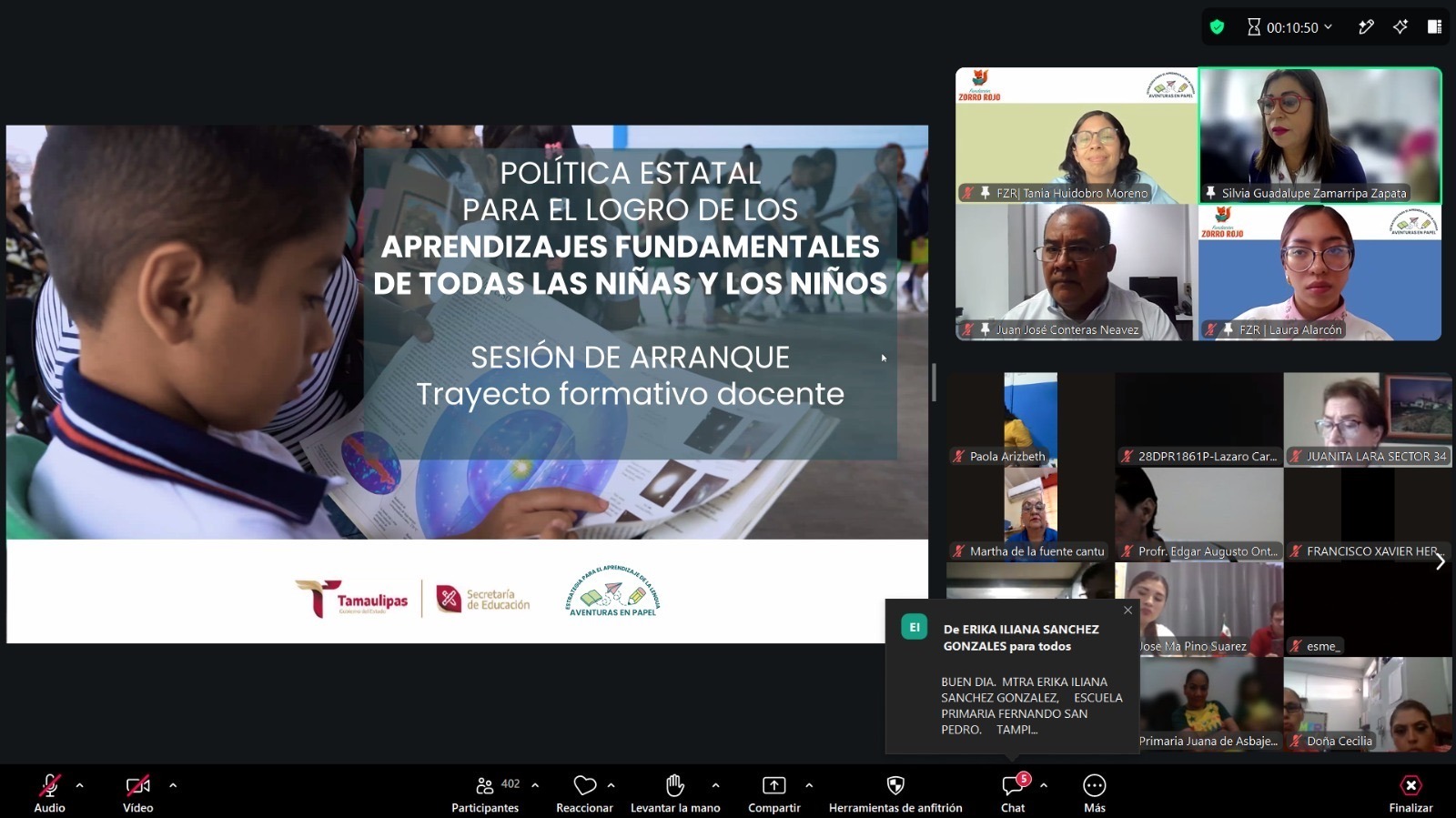Open share options caret beside Compartir
This screenshot has width=1456, height=818.
(x=809, y=785)
